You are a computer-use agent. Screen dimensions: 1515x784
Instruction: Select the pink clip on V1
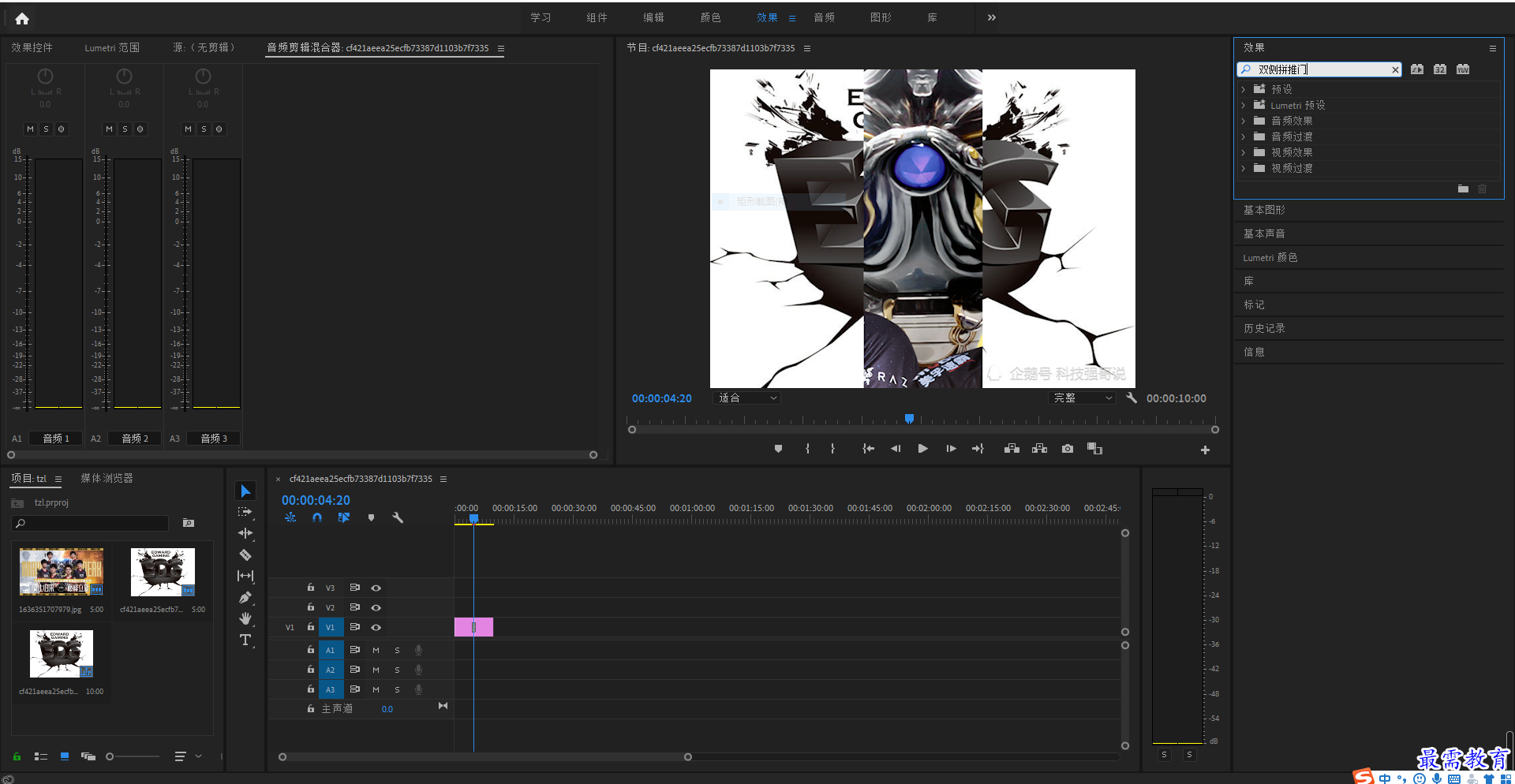click(473, 627)
